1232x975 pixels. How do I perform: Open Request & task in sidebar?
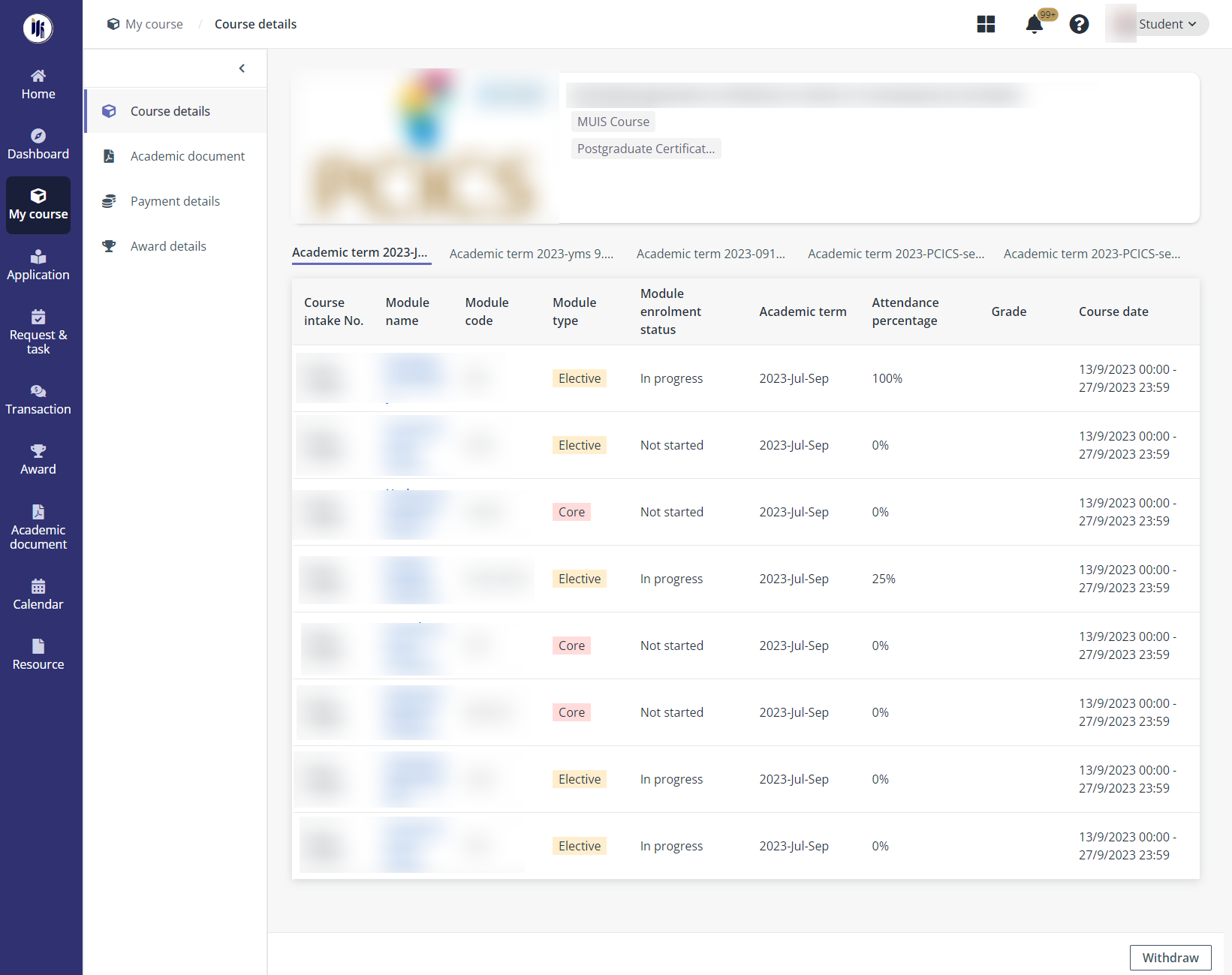tap(38, 333)
